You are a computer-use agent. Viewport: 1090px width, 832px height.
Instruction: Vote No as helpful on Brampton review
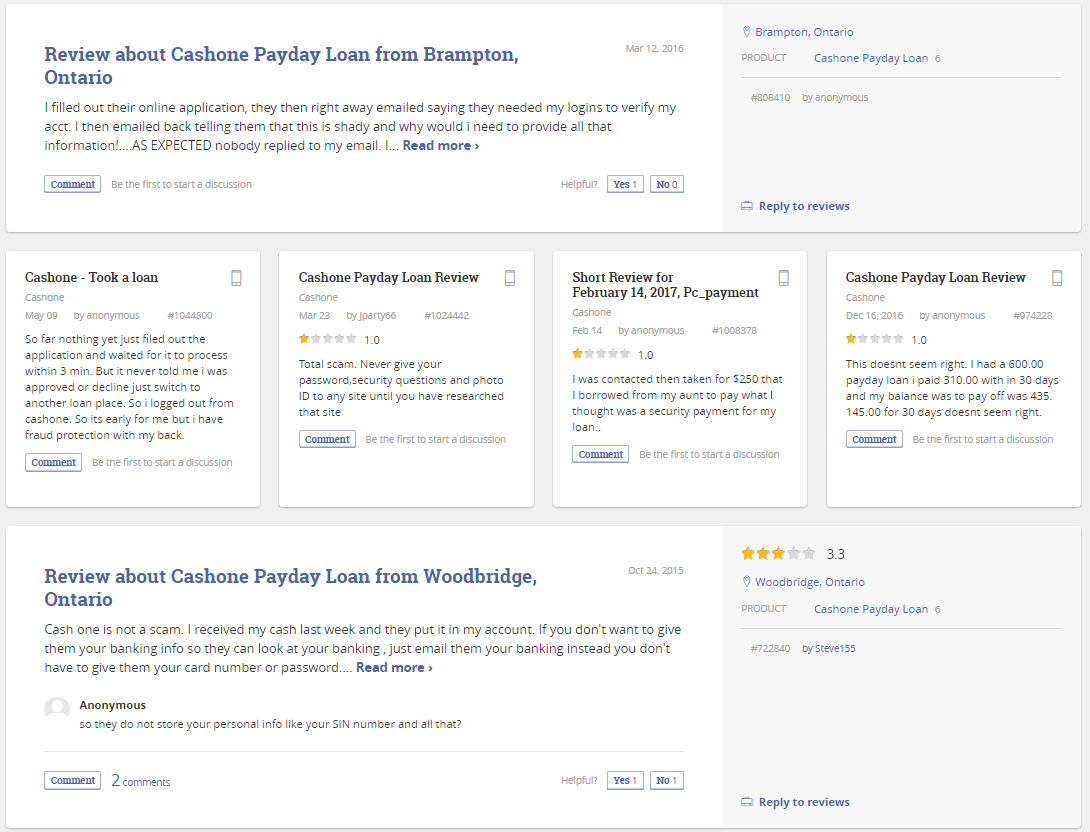pyautogui.click(x=667, y=184)
